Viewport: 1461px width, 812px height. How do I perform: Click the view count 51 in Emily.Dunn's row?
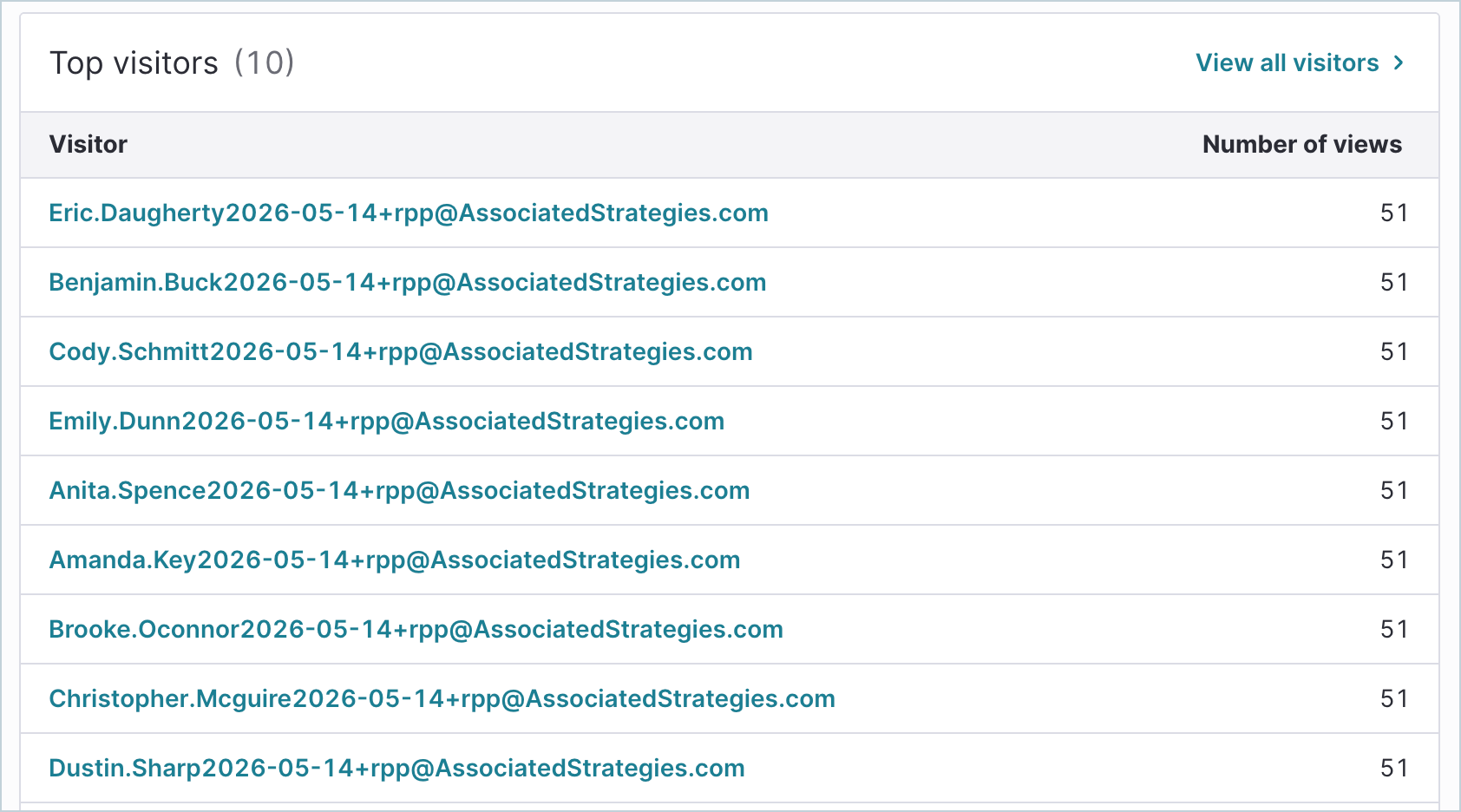[x=1393, y=422]
